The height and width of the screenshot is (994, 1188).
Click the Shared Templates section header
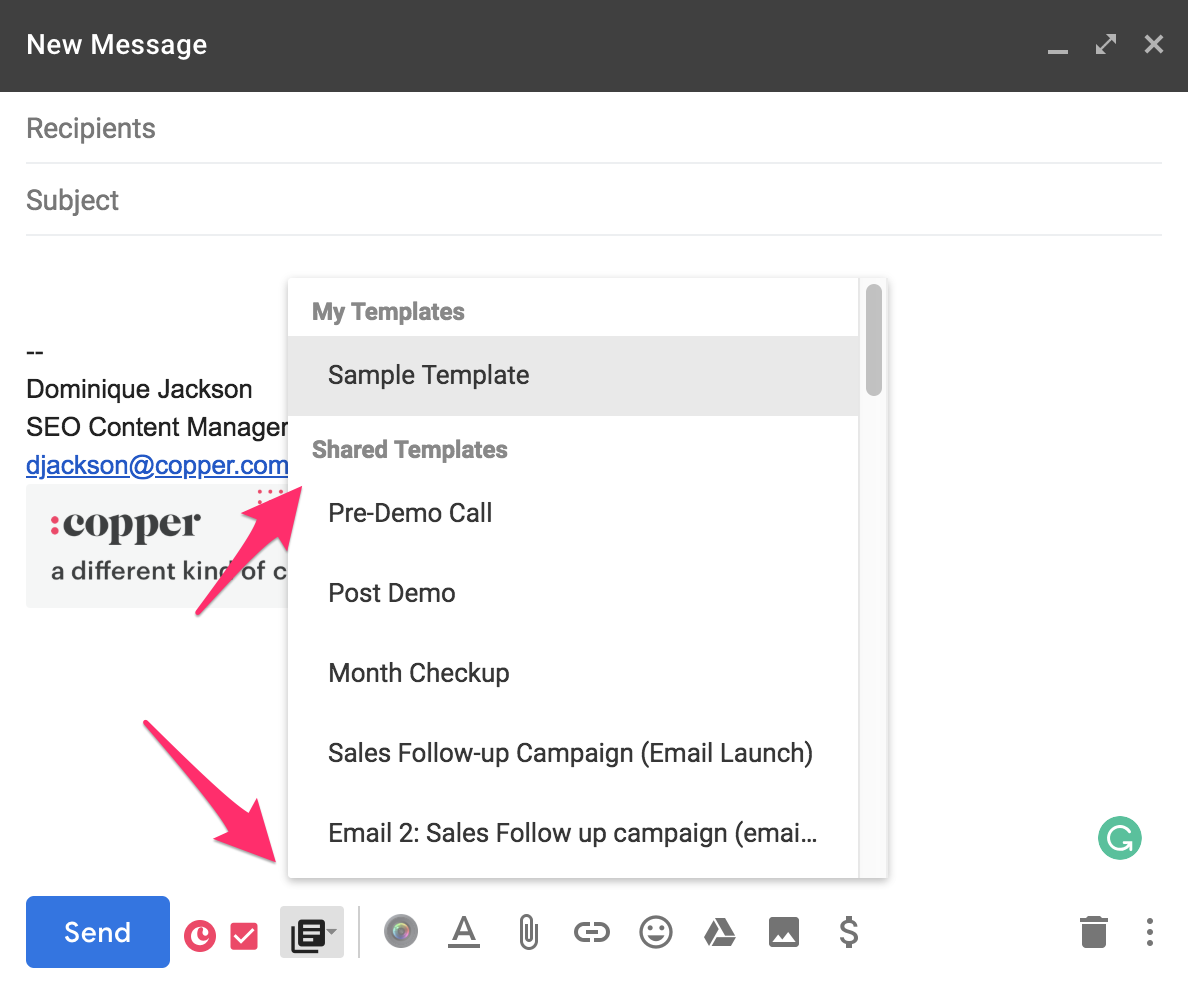[410, 449]
